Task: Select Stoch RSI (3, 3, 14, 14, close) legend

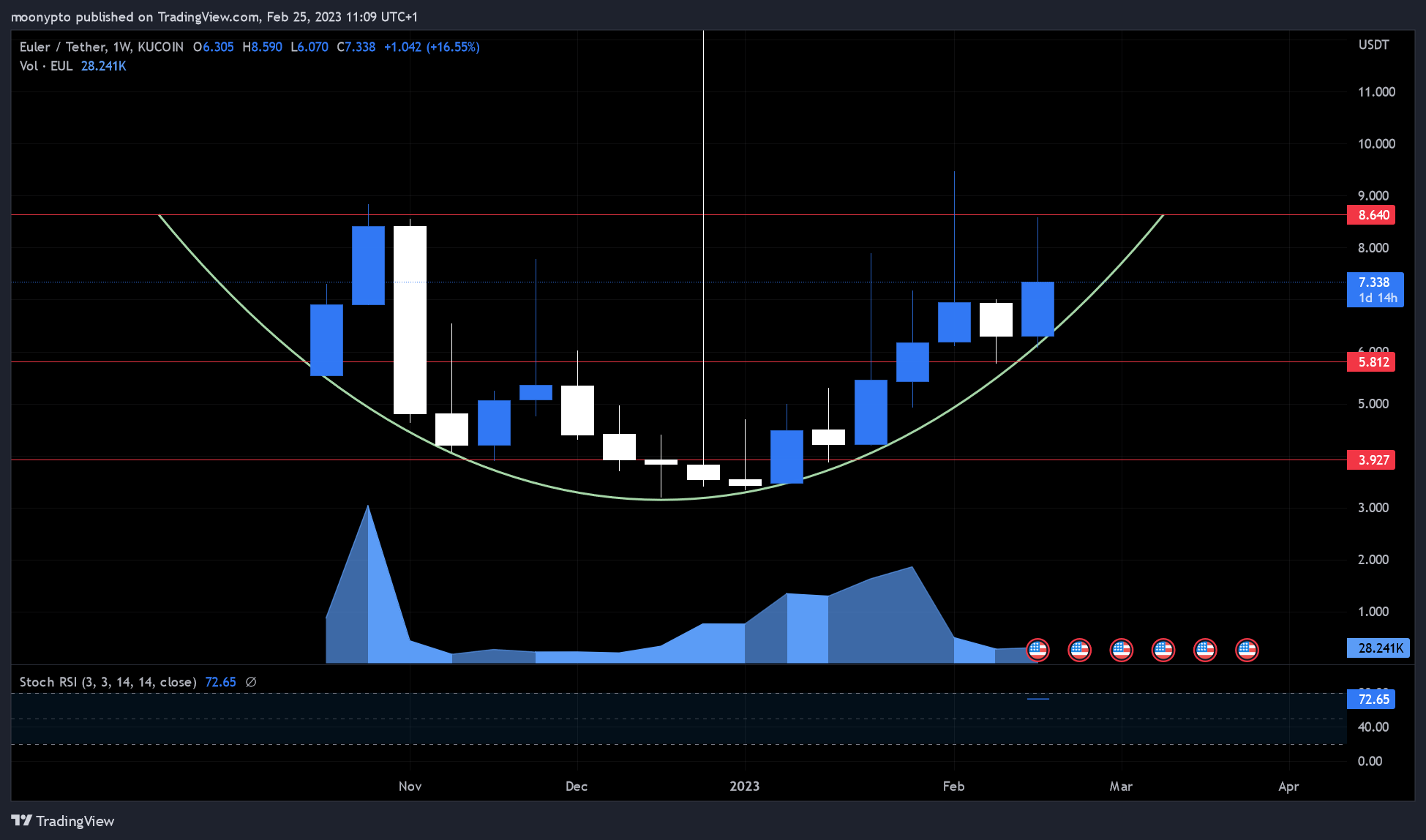Action: (x=108, y=682)
